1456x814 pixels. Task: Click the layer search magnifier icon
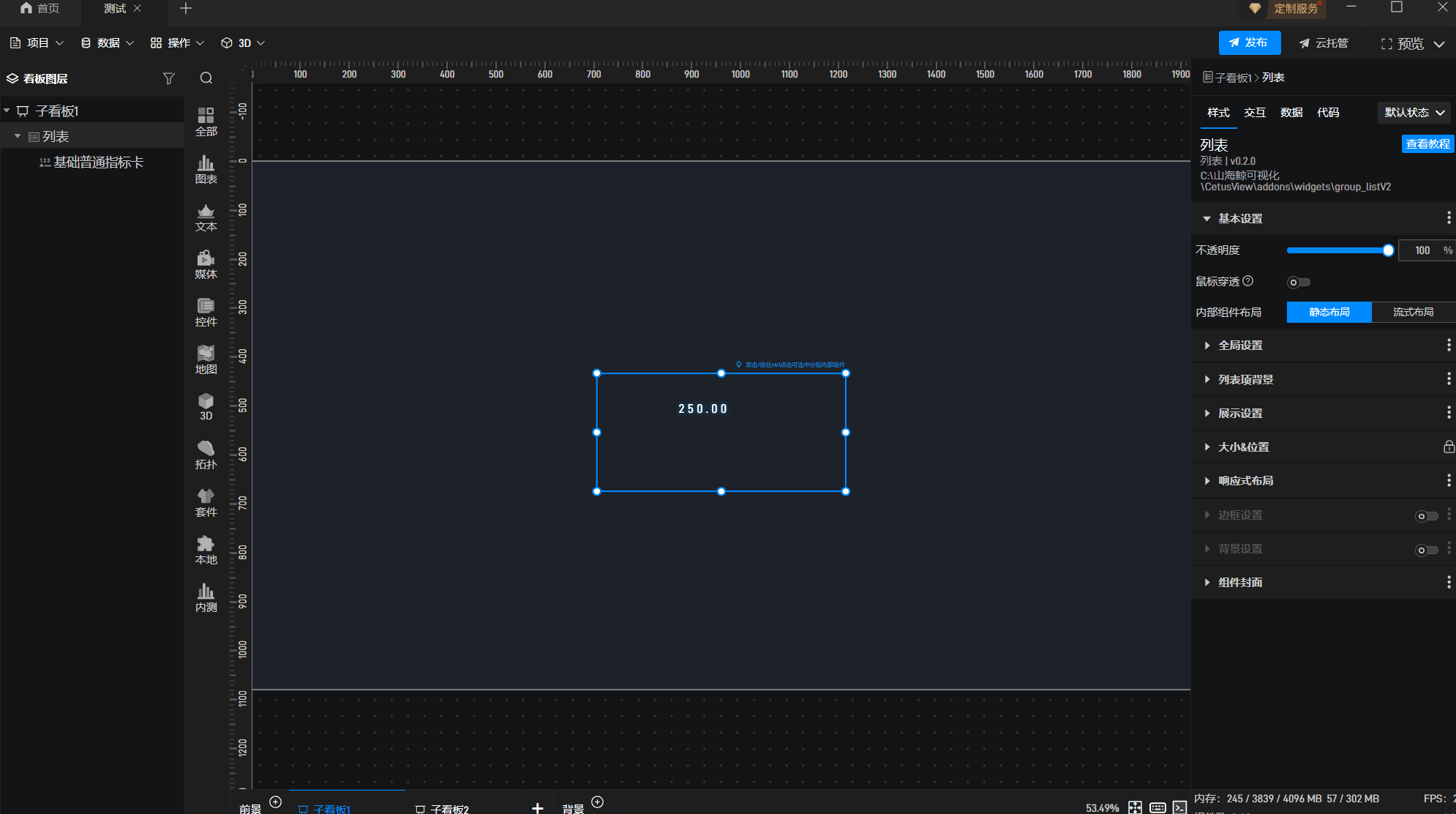point(206,78)
